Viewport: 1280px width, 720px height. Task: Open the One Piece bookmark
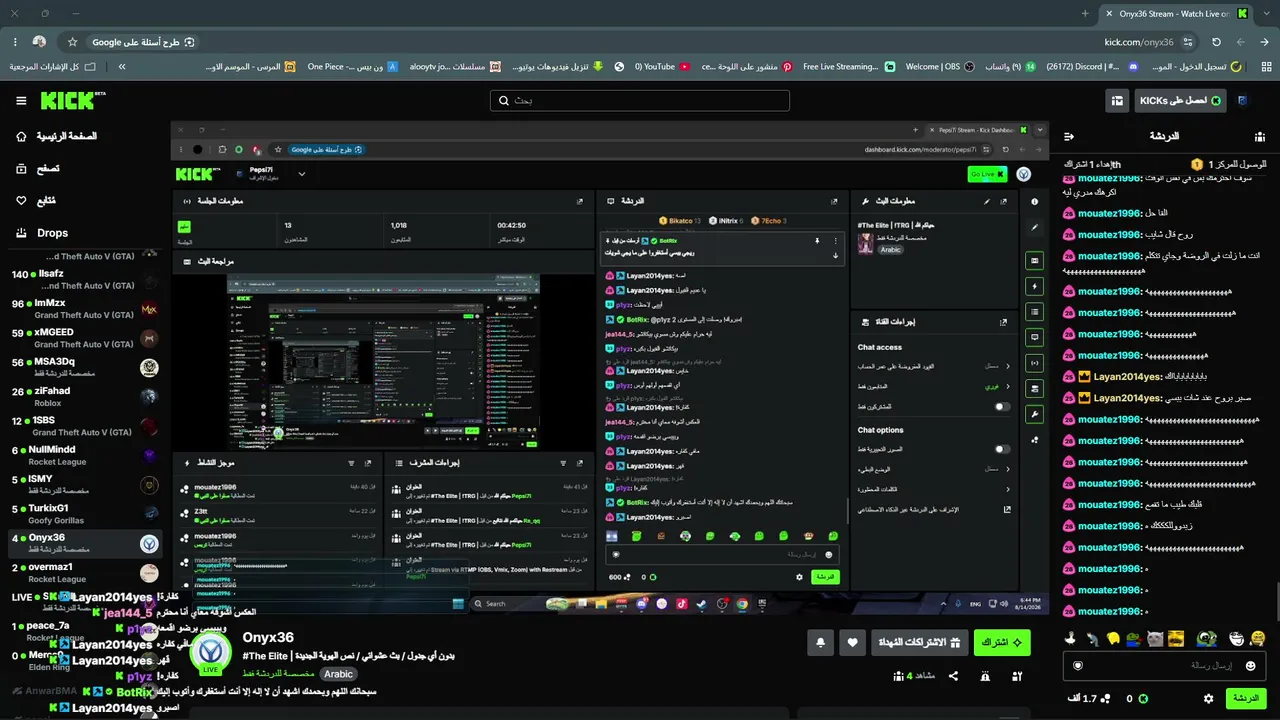coord(352,67)
